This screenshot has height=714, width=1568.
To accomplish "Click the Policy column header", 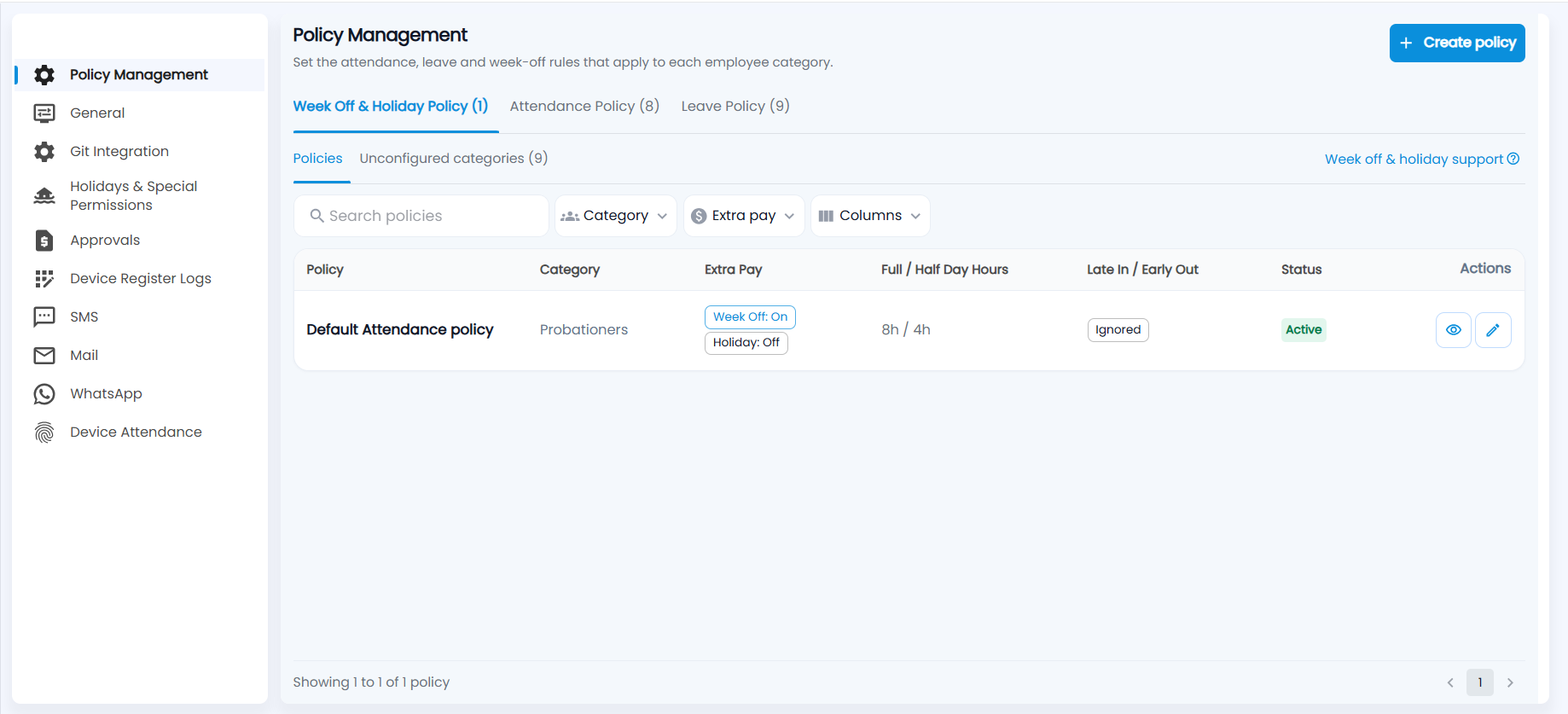I will [325, 270].
